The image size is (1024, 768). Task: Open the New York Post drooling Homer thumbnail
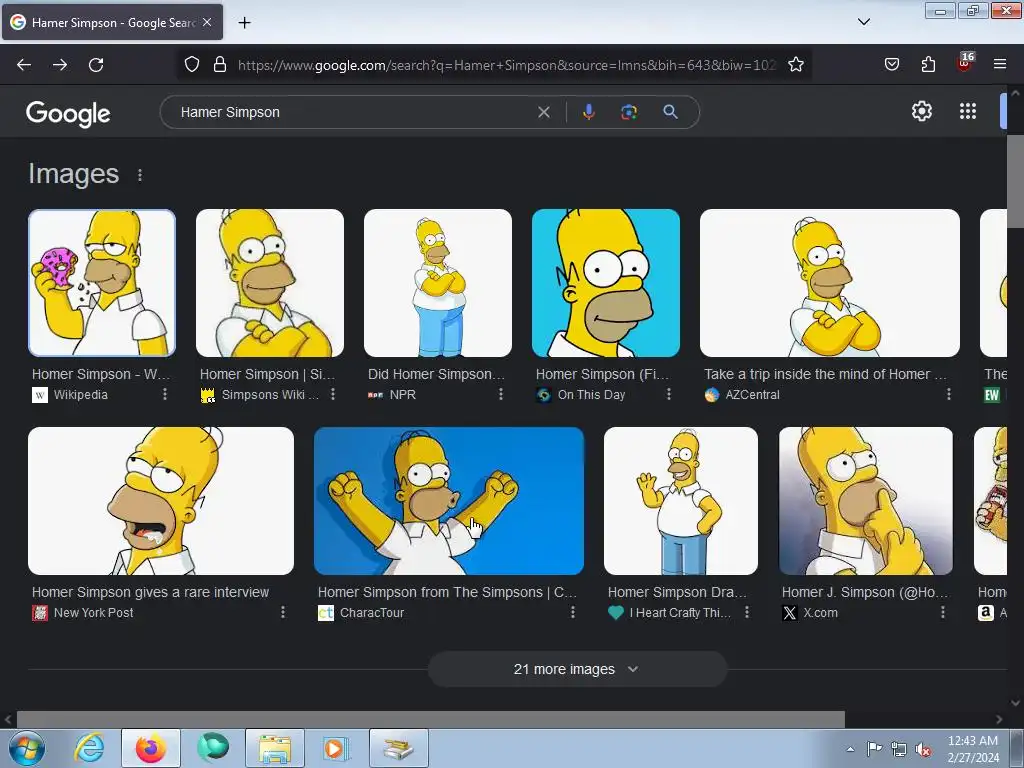point(161,501)
